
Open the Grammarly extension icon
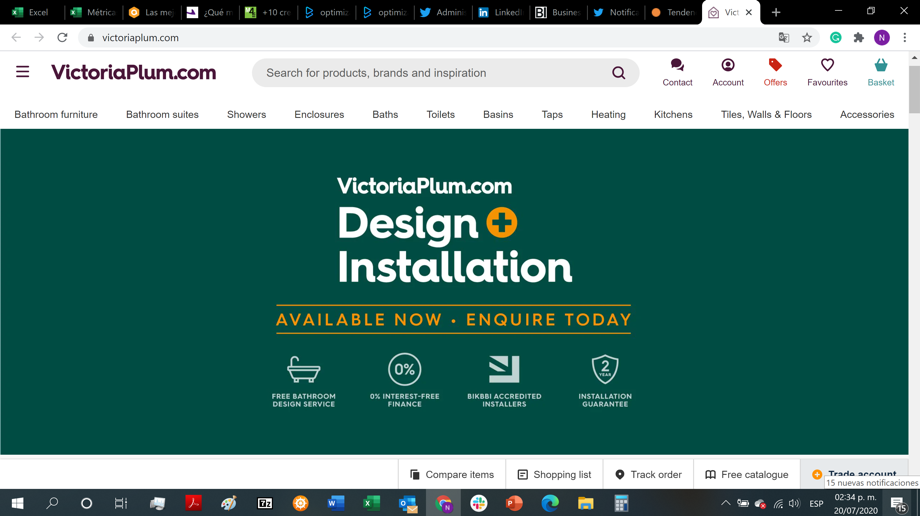[x=836, y=38]
